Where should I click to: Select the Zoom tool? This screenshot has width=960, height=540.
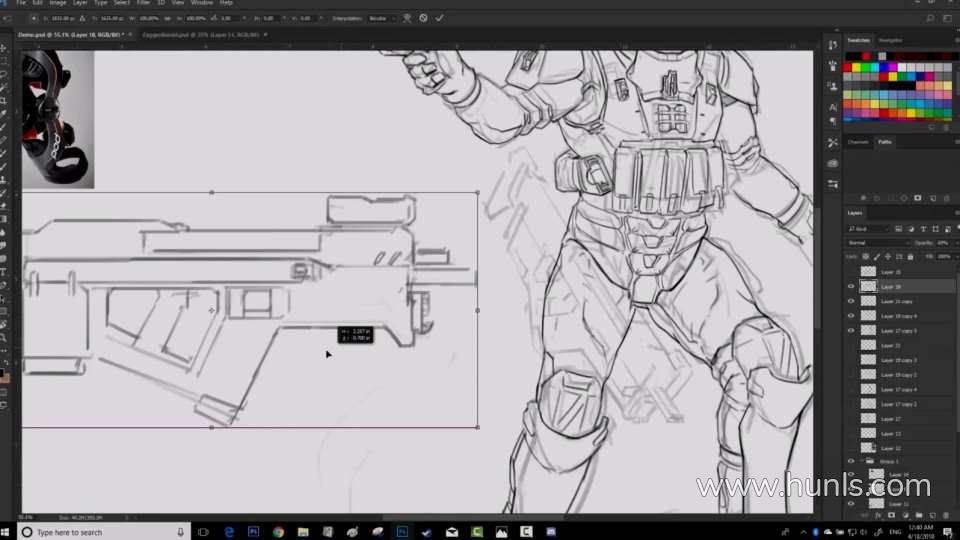4,338
